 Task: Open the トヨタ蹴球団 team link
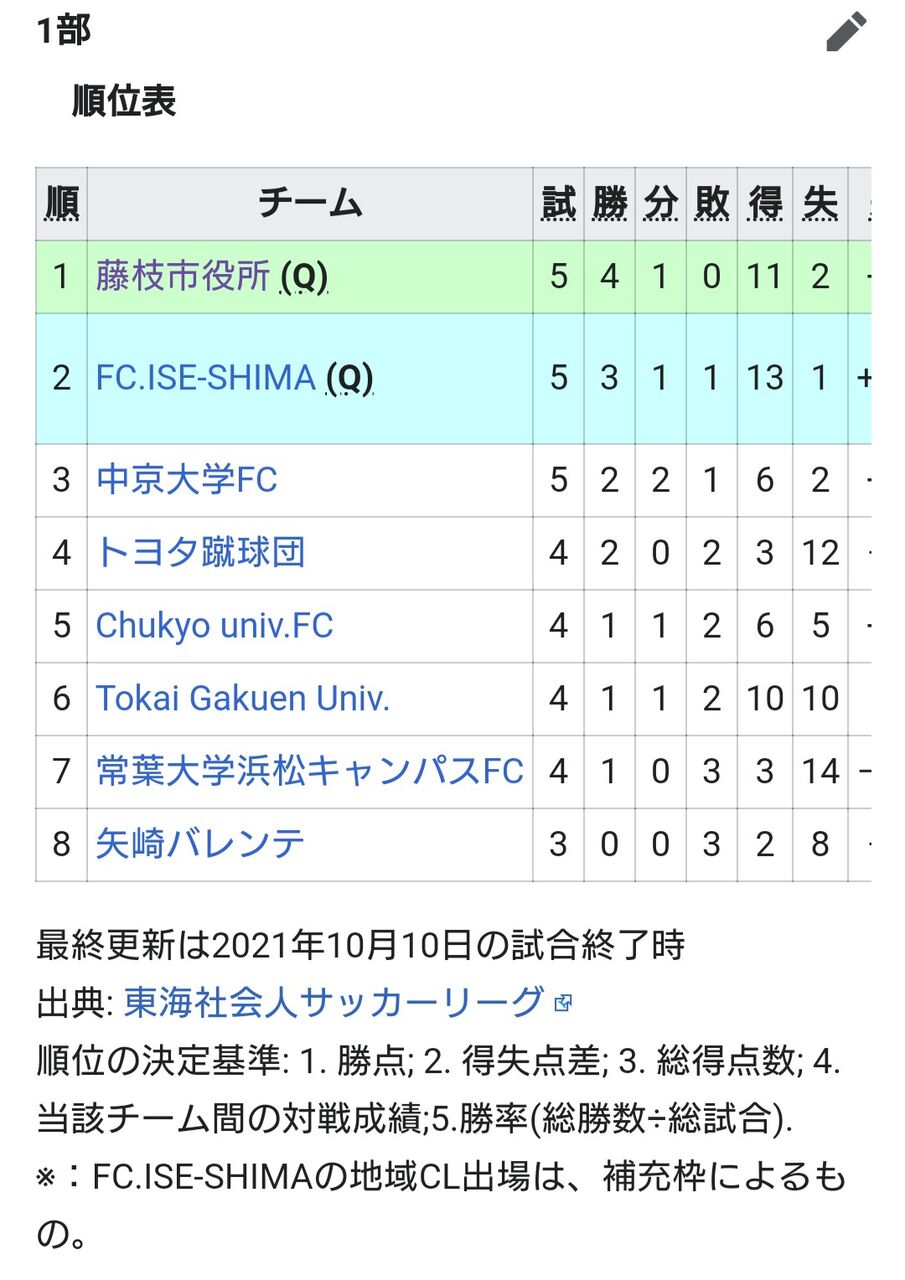coord(200,553)
